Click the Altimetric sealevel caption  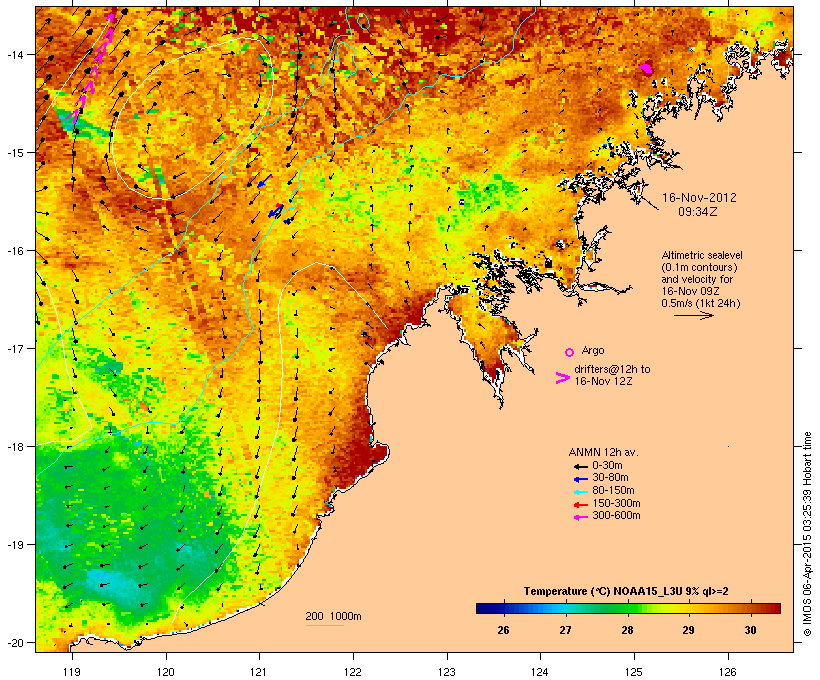pyautogui.click(x=702, y=256)
